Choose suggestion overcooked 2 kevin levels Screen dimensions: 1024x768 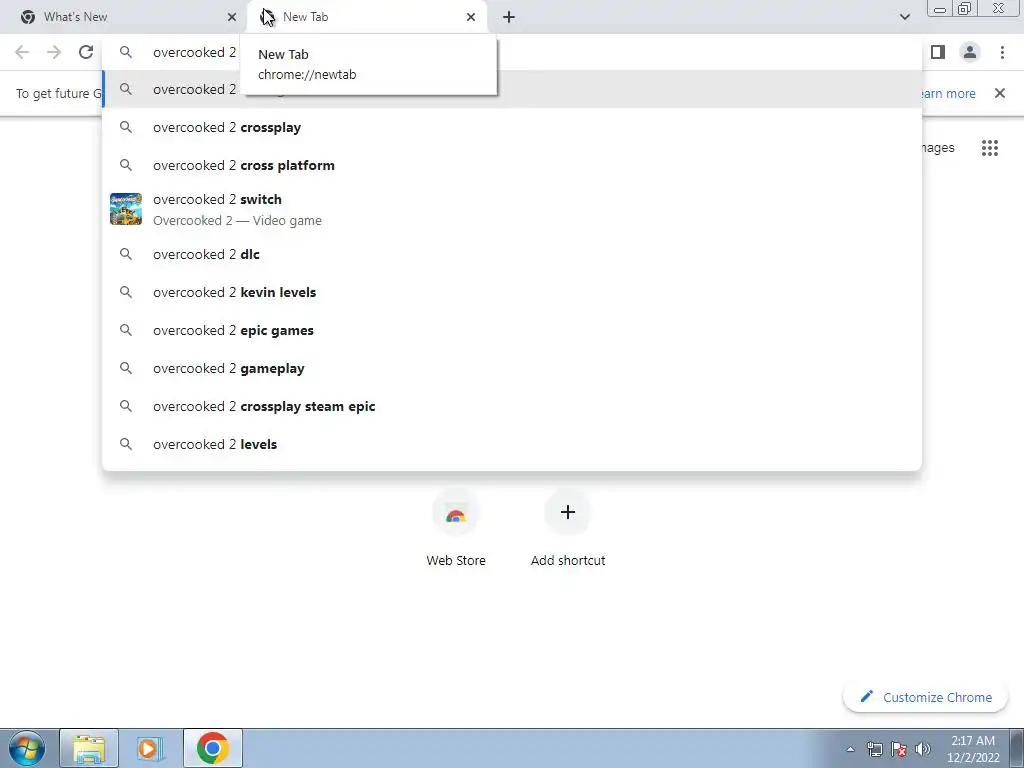point(512,292)
